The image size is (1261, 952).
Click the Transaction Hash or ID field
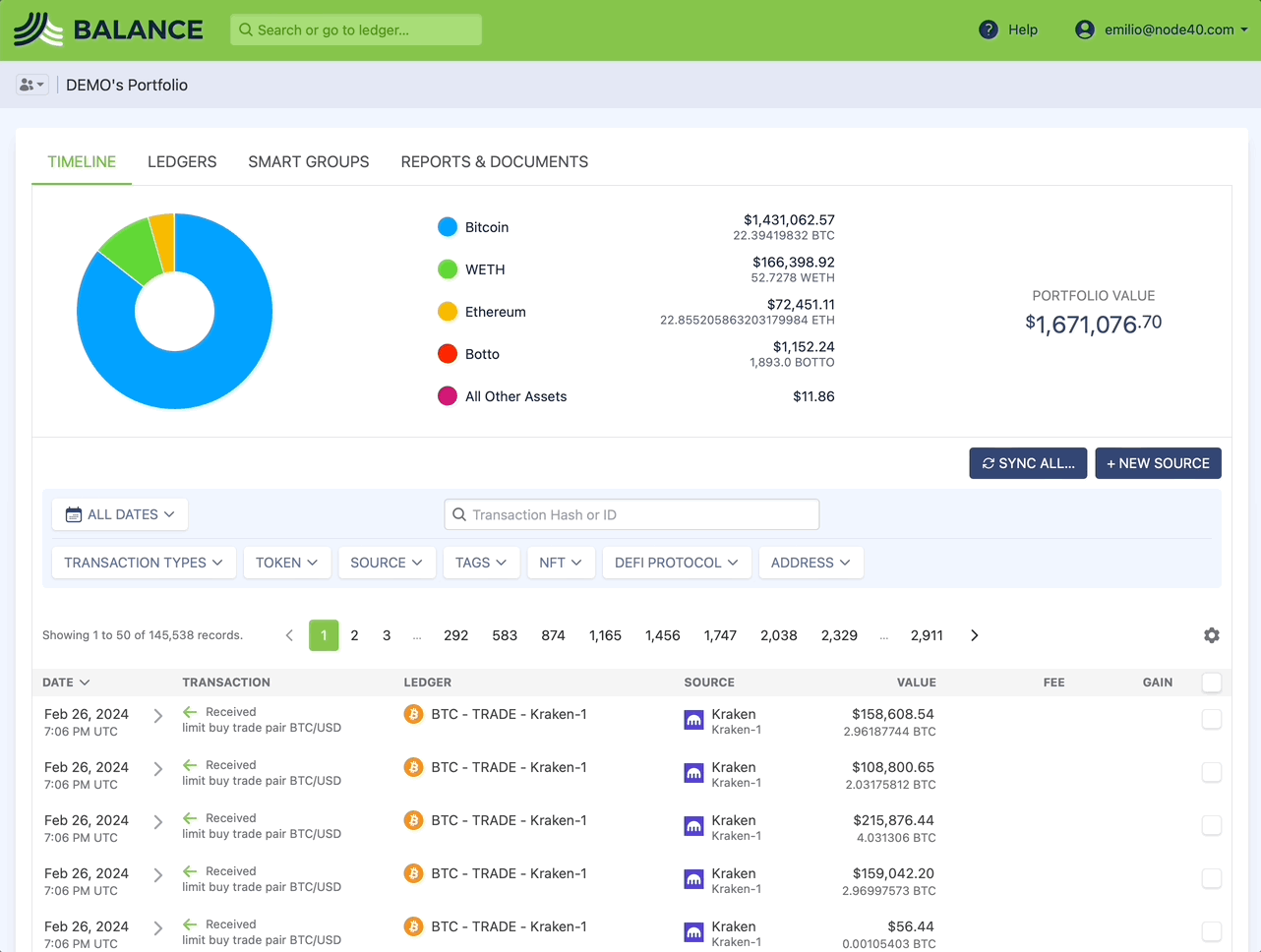click(631, 514)
